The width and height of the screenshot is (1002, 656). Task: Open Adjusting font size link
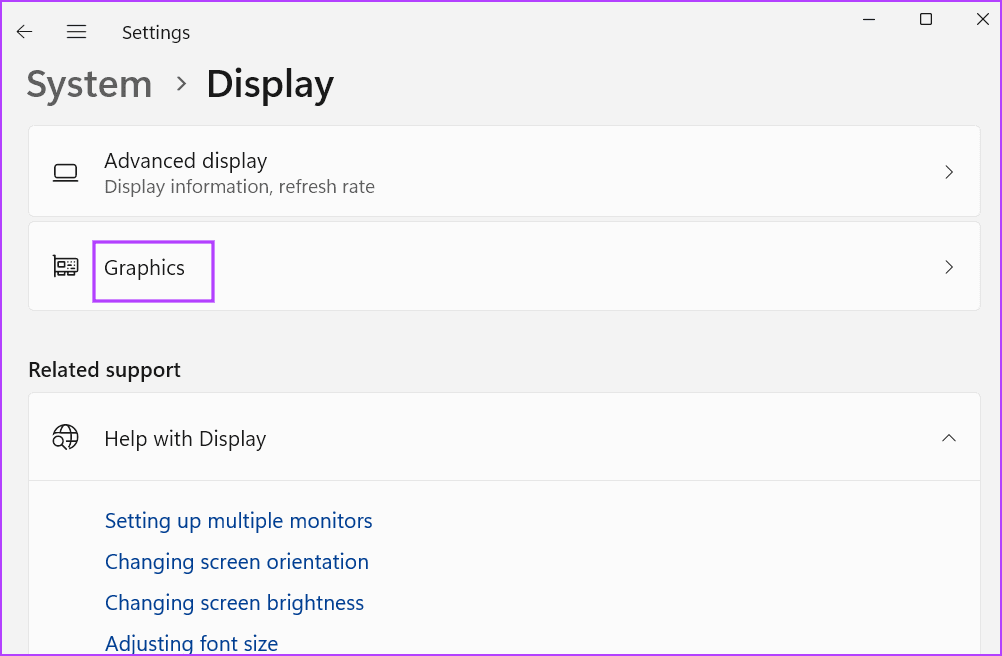(x=191, y=643)
